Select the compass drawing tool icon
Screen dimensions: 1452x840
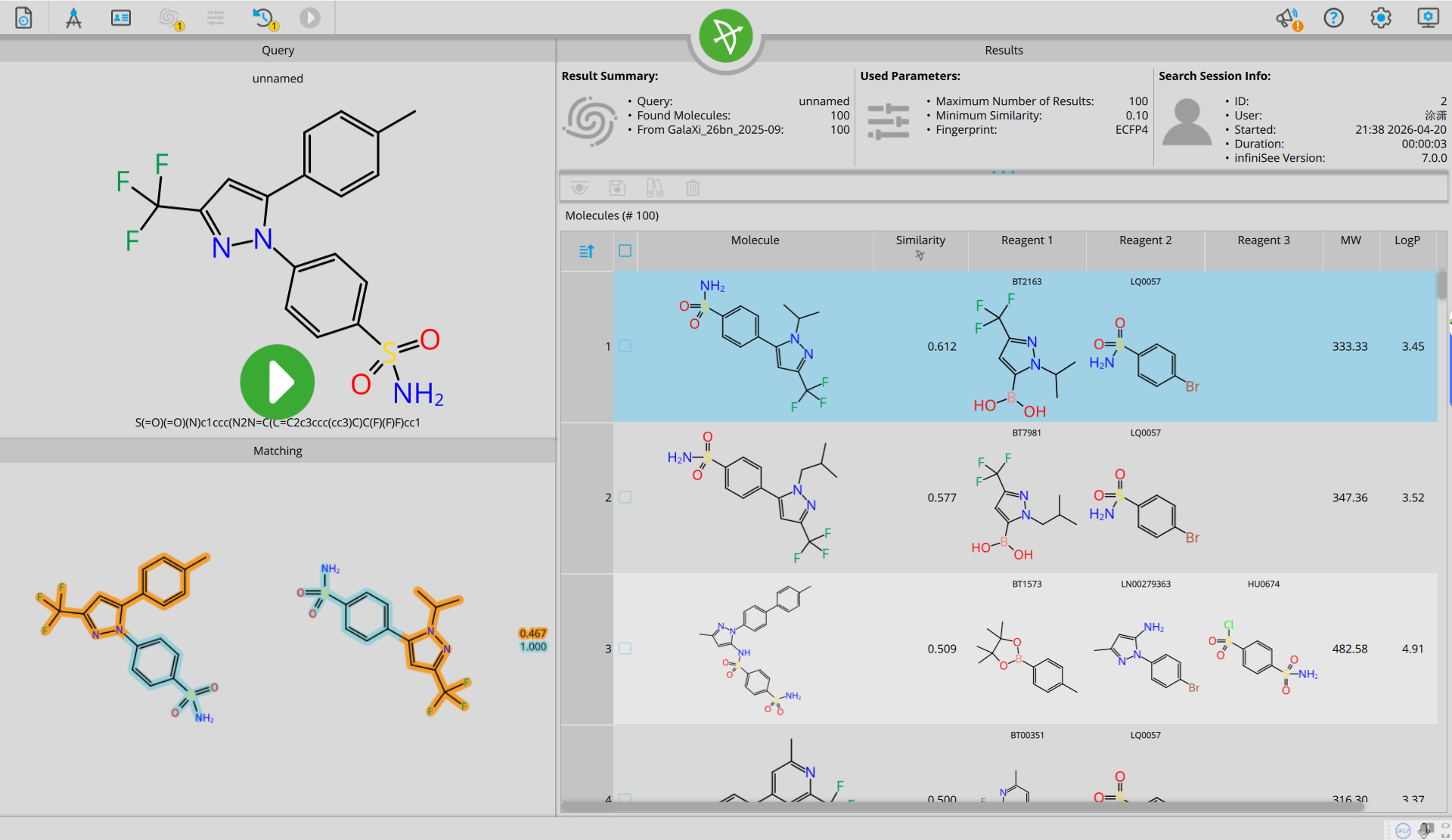click(x=73, y=17)
